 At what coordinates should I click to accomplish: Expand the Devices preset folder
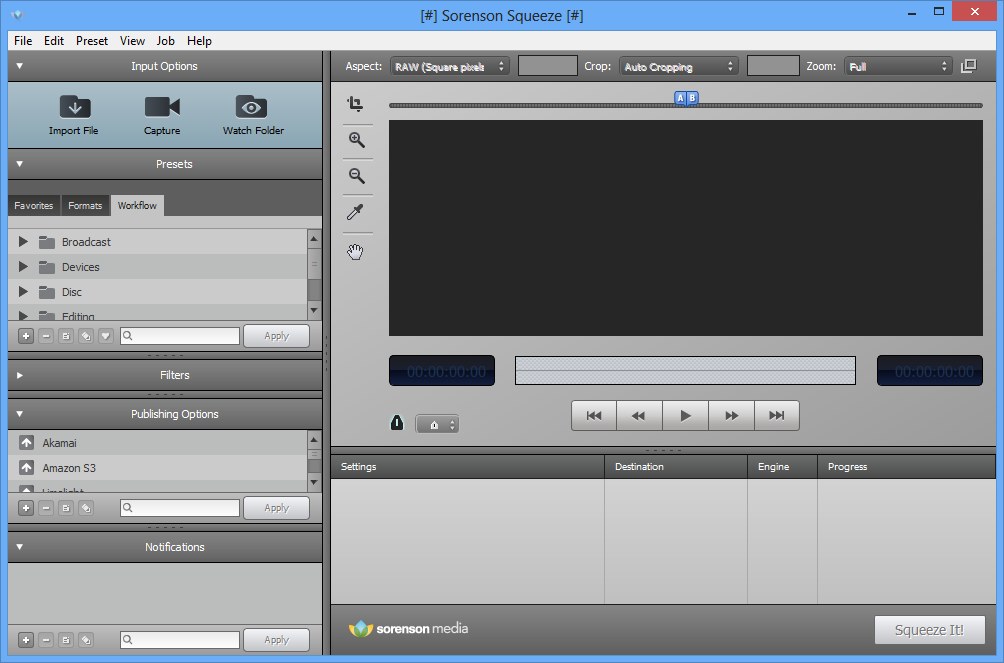pos(23,266)
